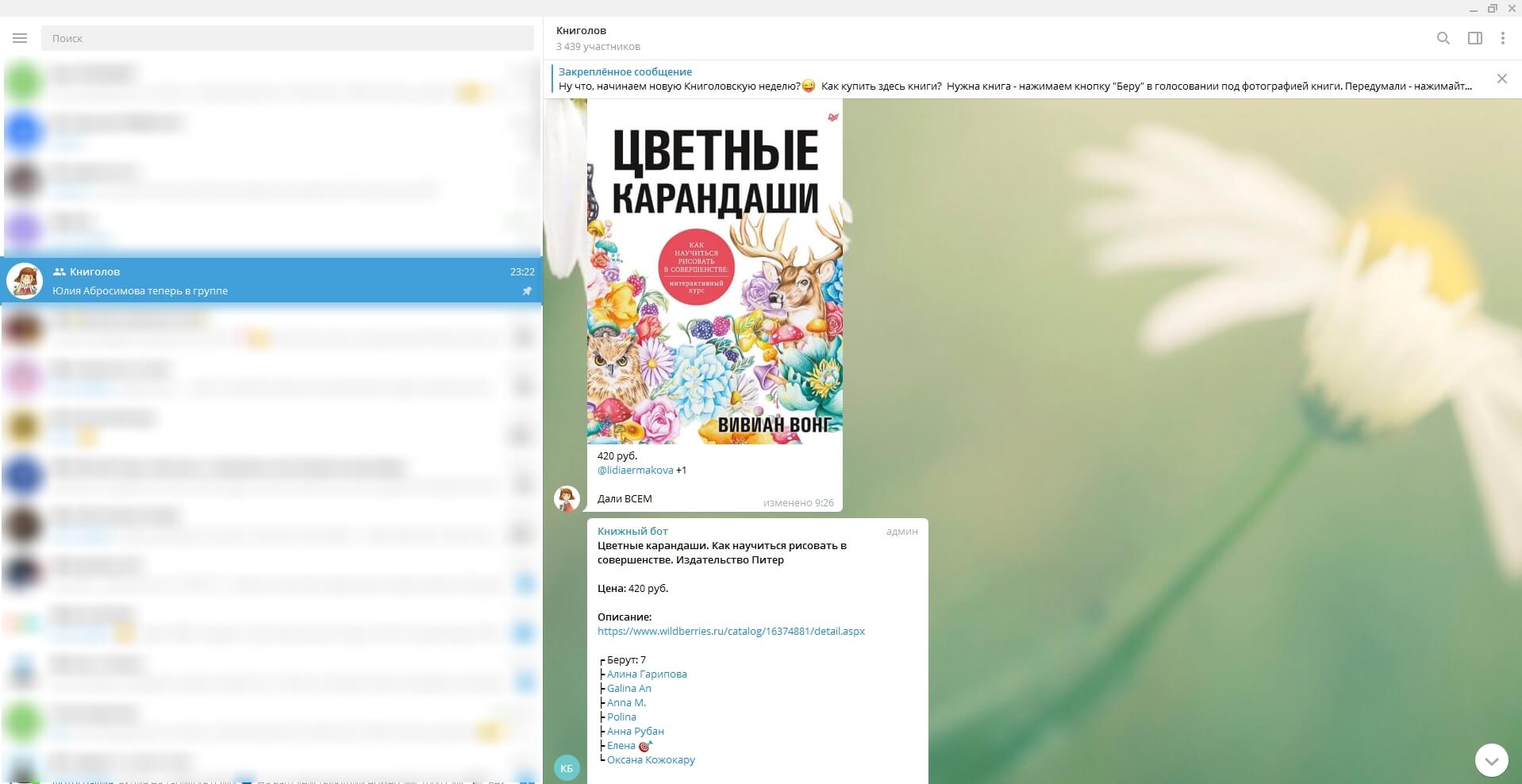
Task: Toggle the right info side panel
Action: (1474, 38)
